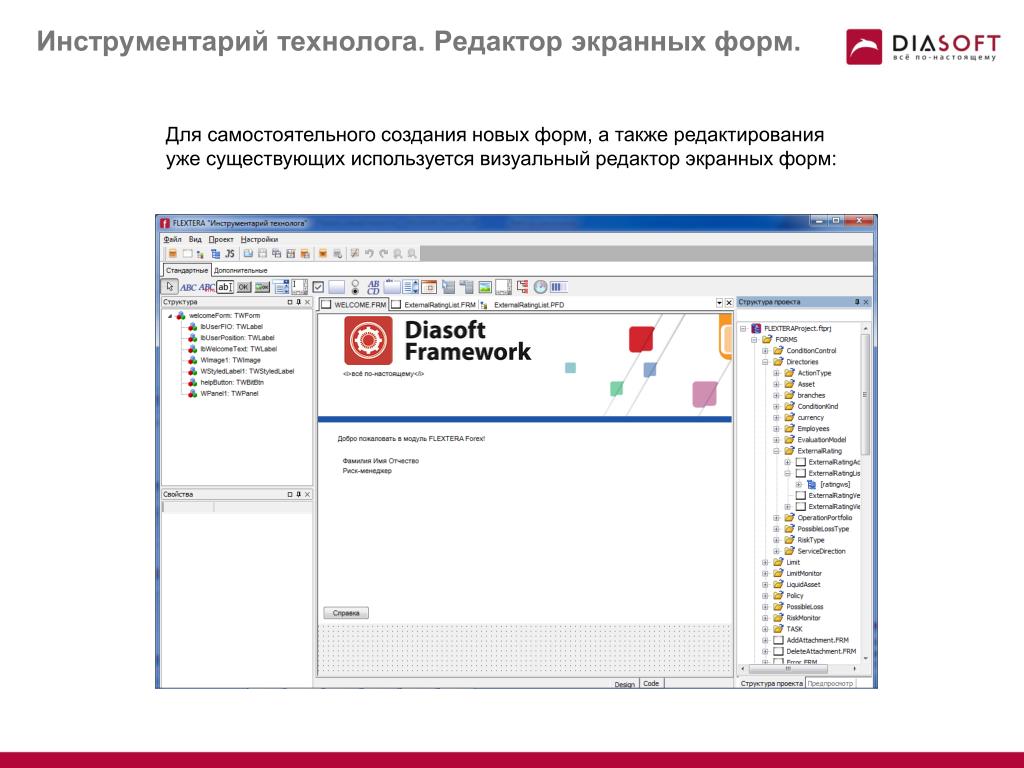Select WPanel1: TWPanel in structure tree
This screenshot has width=1024, height=768.
point(229,394)
